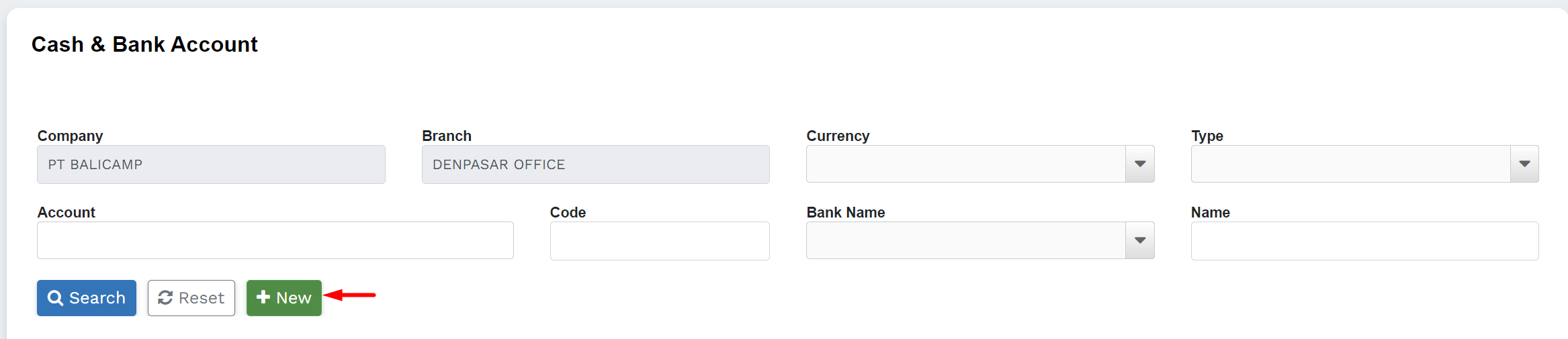Screen dimensions: 1568x339
Task: Click the Account field label
Action: click(67, 213)
